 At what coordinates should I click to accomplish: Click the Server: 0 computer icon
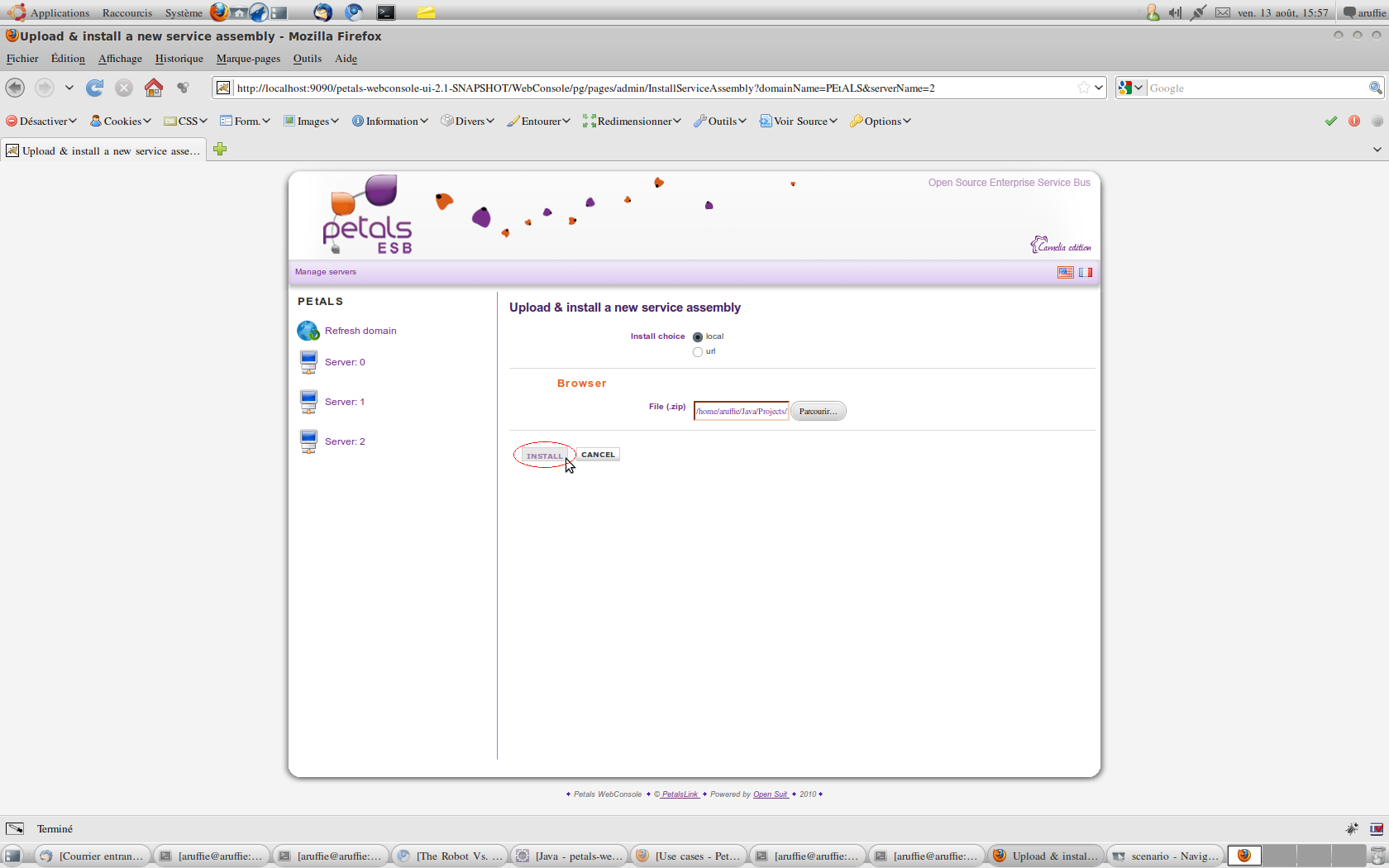[x=308, y=362]
